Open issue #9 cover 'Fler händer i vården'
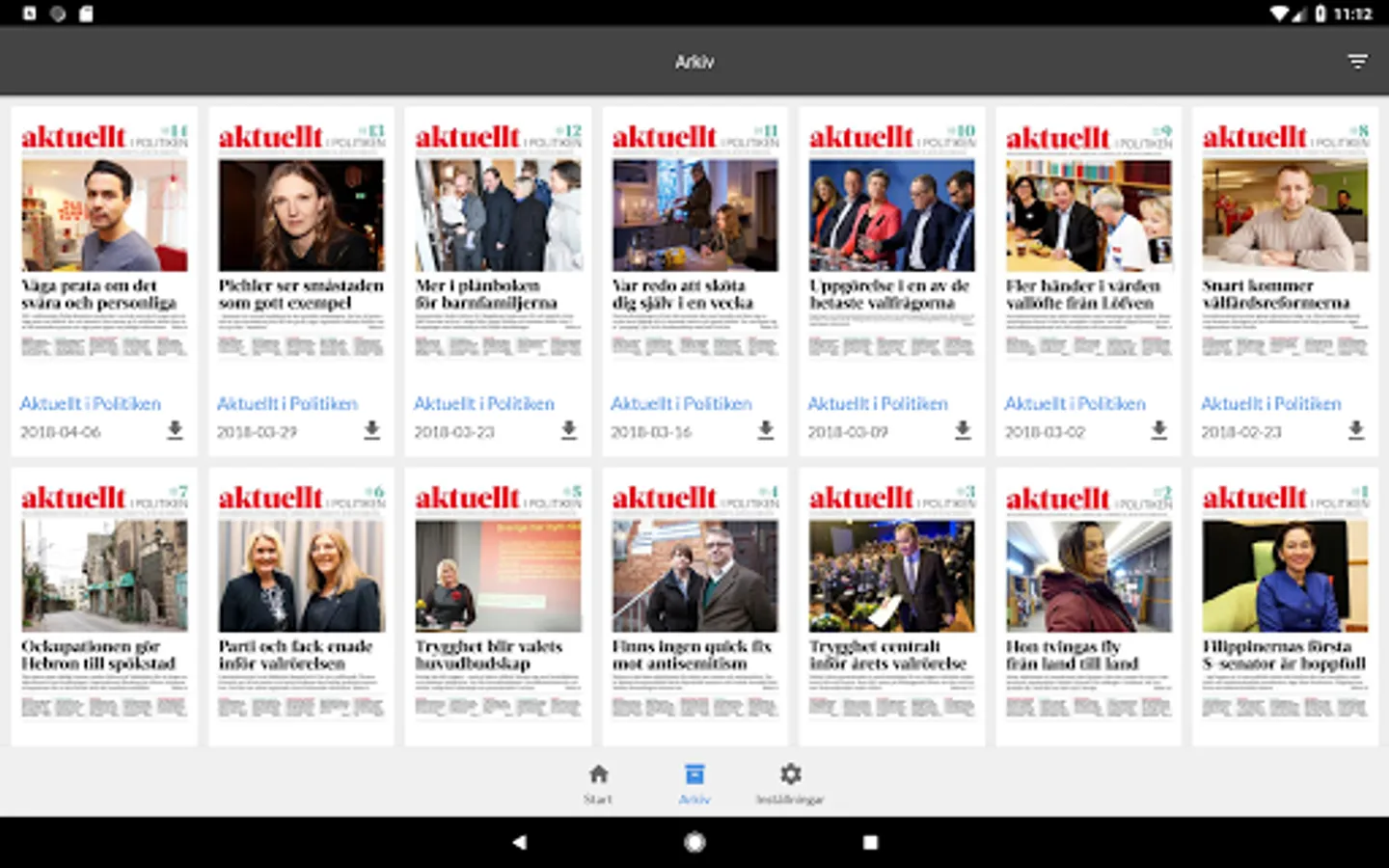Image resolution: width=1389 pixels, height=868 pixels. point(1088,241)
